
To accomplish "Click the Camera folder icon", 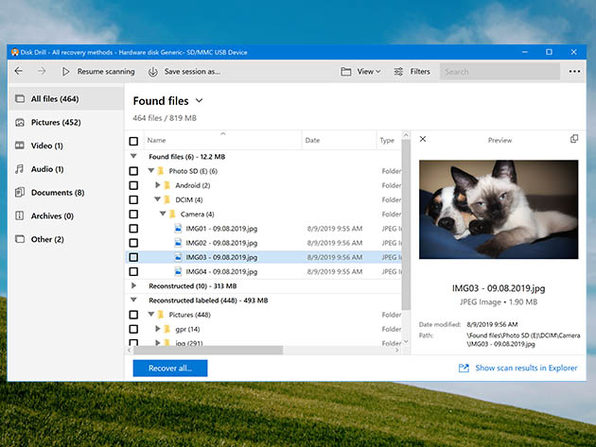I will (x=172, y=214).
